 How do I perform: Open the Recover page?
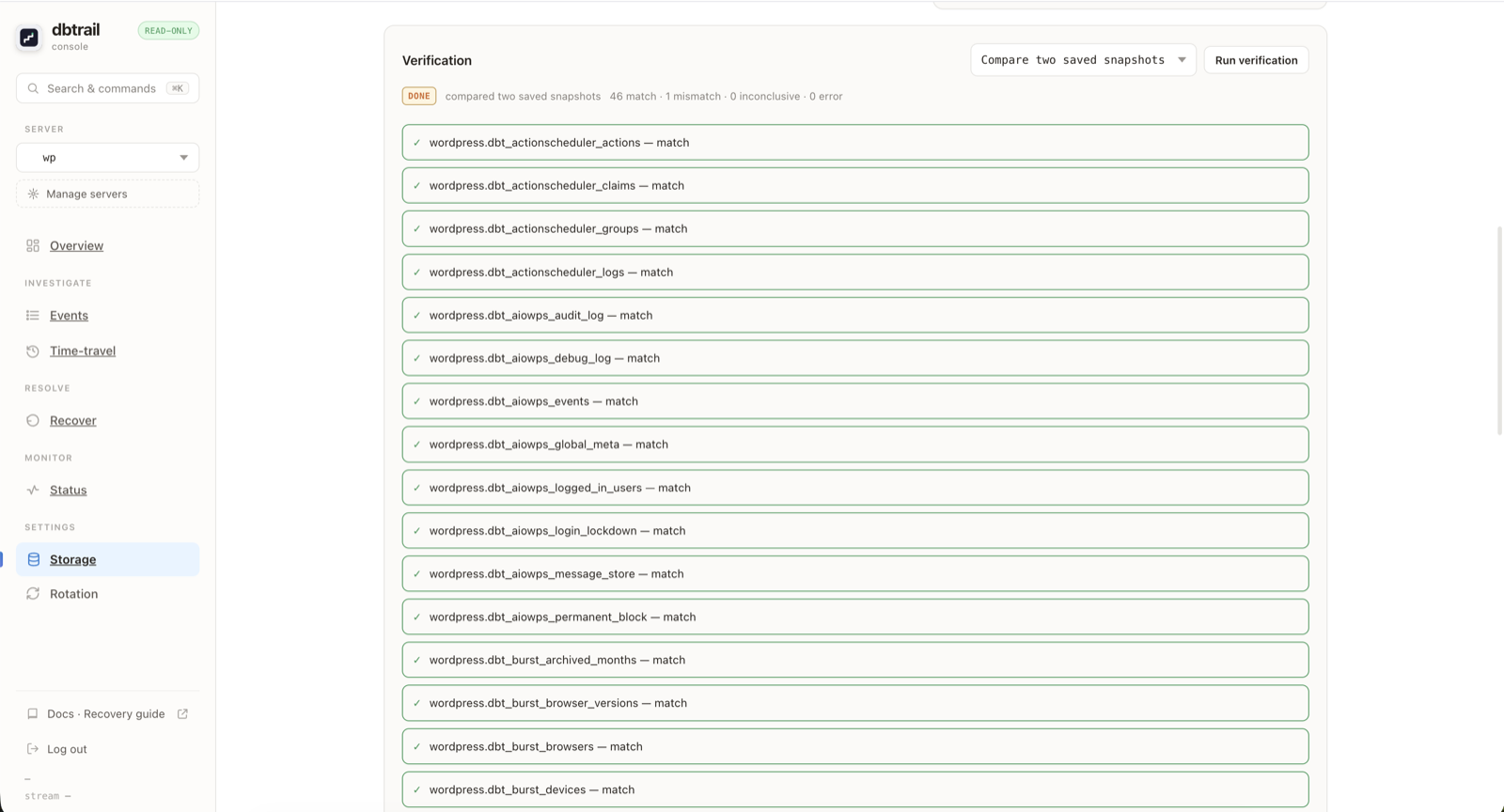73,421
